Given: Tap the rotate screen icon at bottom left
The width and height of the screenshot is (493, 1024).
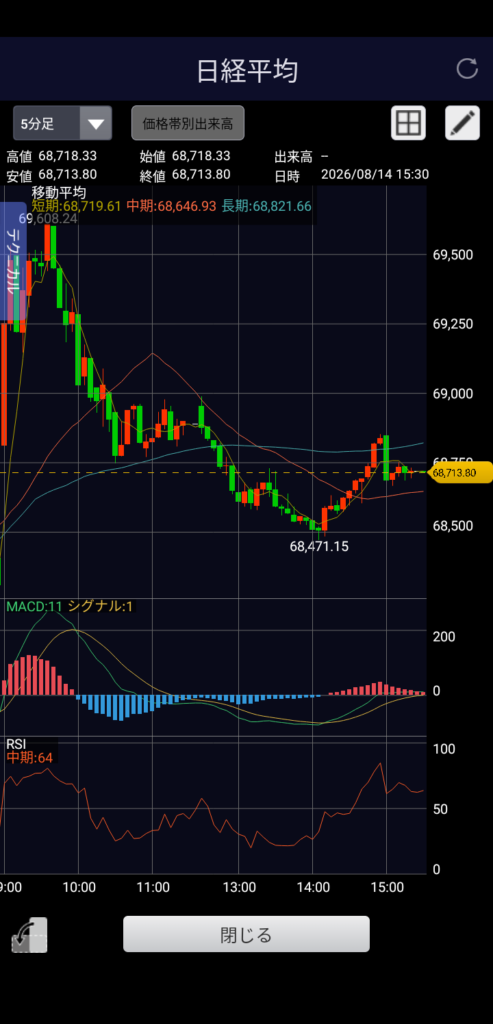Looking at the screenshot, I should [29, 935].
